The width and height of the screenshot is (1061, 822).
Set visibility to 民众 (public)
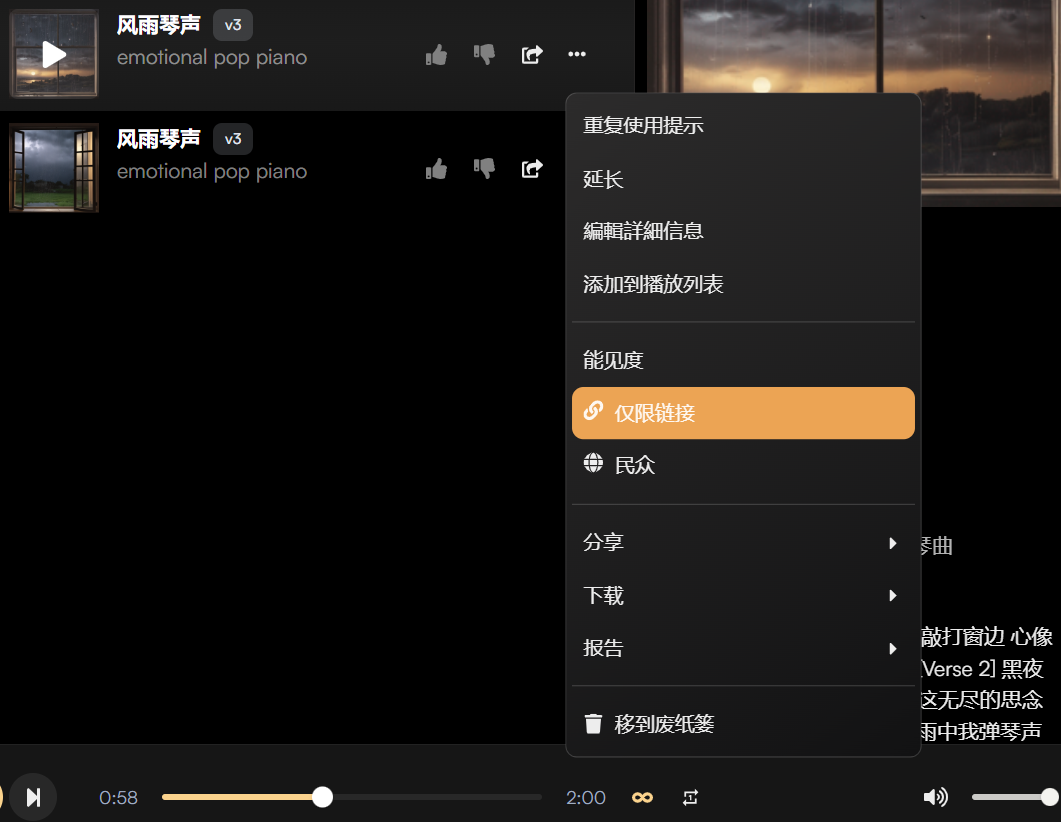tap(742, 463)
